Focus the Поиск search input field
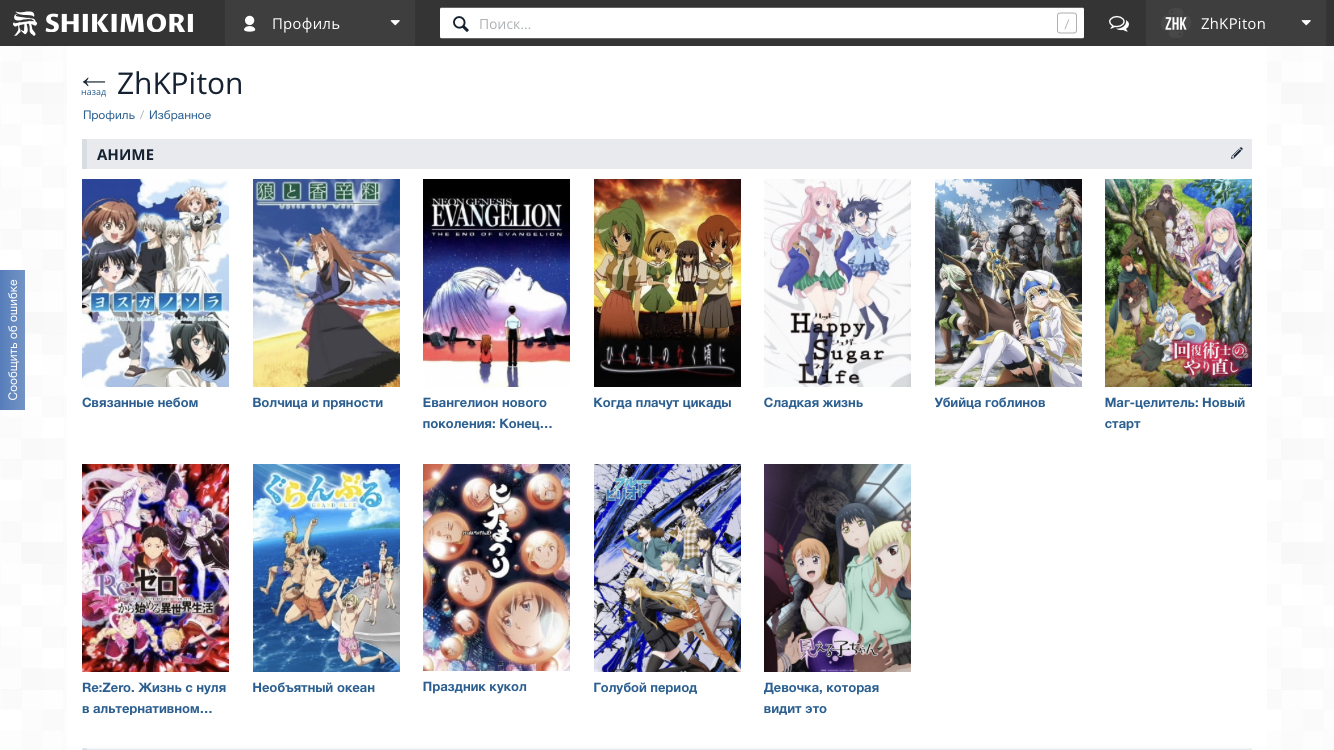The height and width of the screenshot is (750, 1334). (x=762, y=24)
